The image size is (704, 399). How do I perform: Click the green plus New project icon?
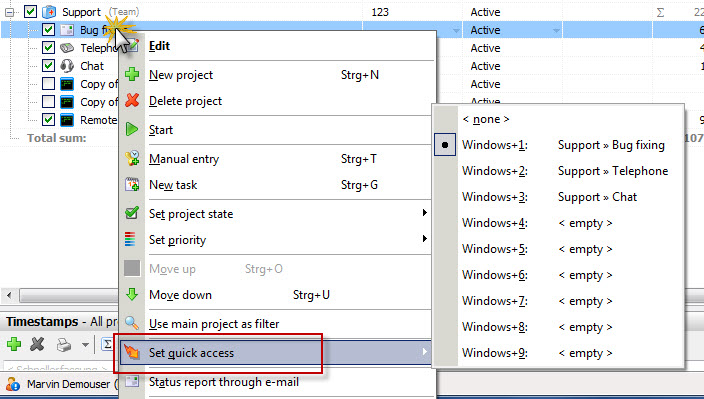pyautogui.click(x=132, y=74)
